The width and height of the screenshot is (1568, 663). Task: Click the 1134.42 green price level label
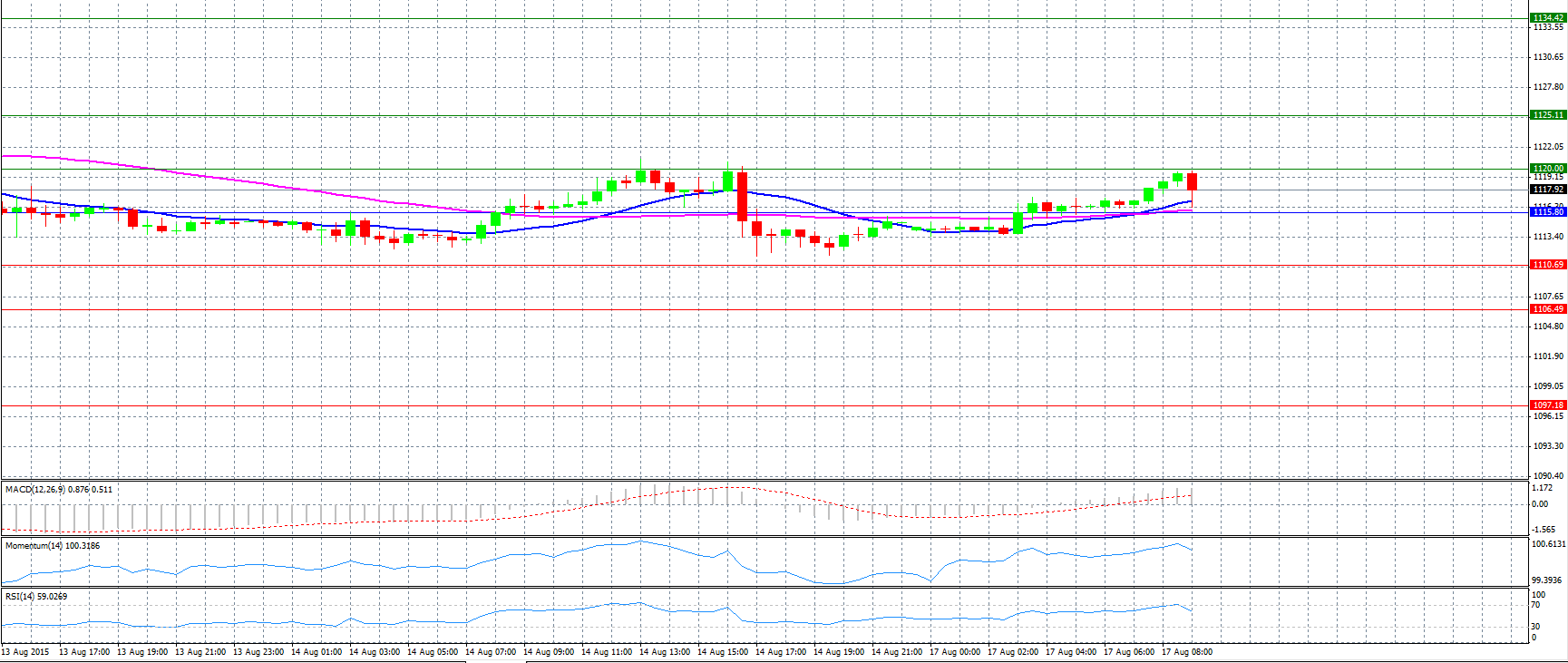tap(1547, 18)
